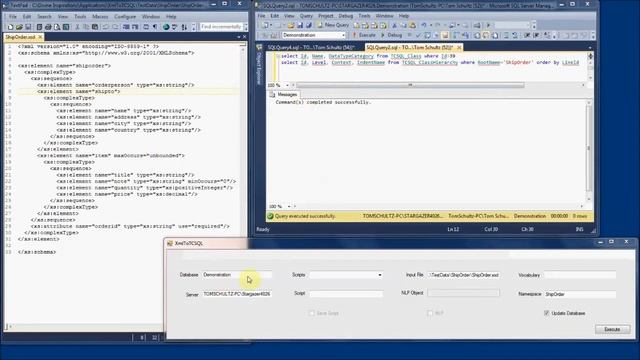Save all files icon in SSMS toolbar
Image resolution: width=640 pixels, height=360 pixels.
coord(309,25)
